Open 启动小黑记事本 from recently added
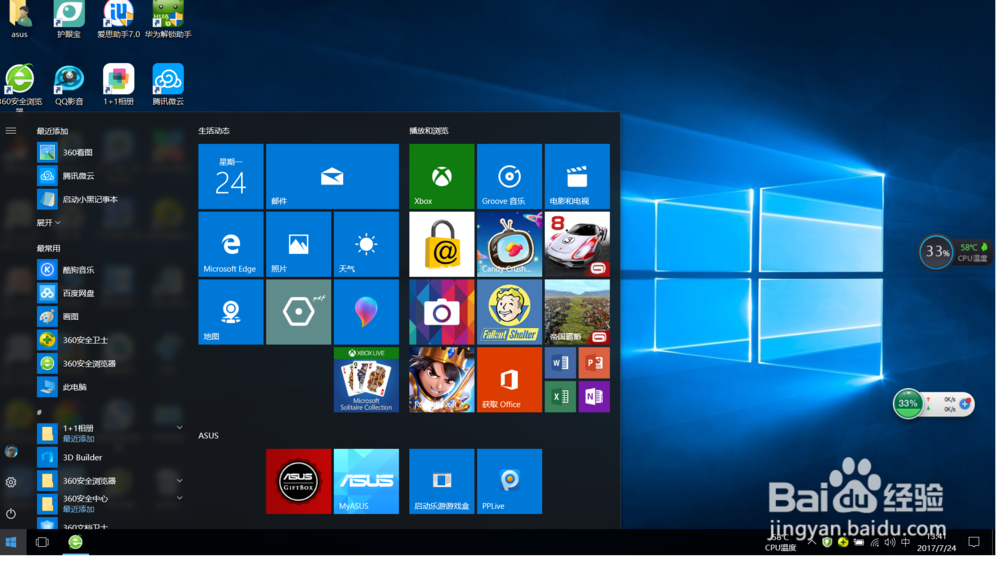The width and height of the screenshot is (1000, 563). click(x=112, y=200)
